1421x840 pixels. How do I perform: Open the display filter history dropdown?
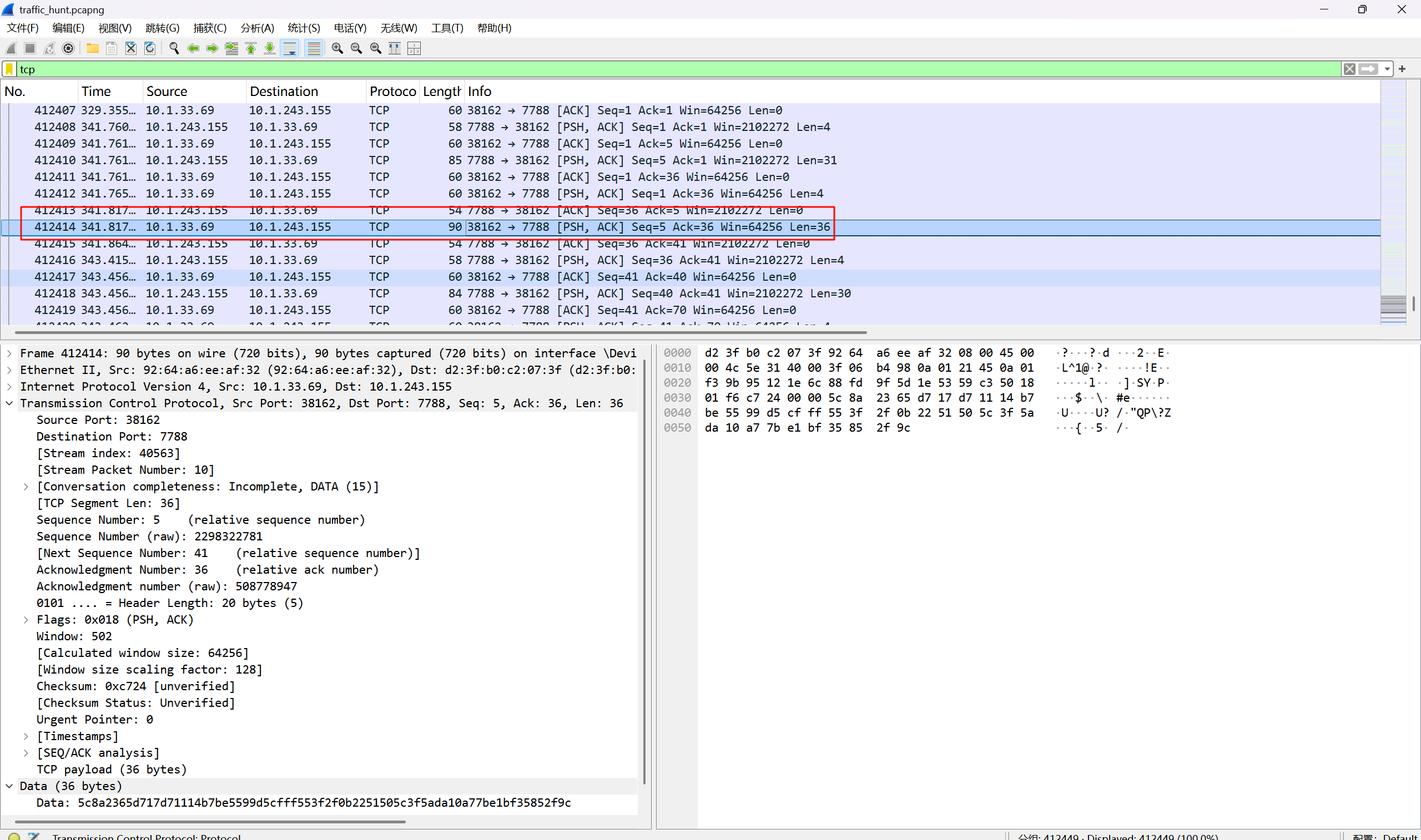point(1387,69)
